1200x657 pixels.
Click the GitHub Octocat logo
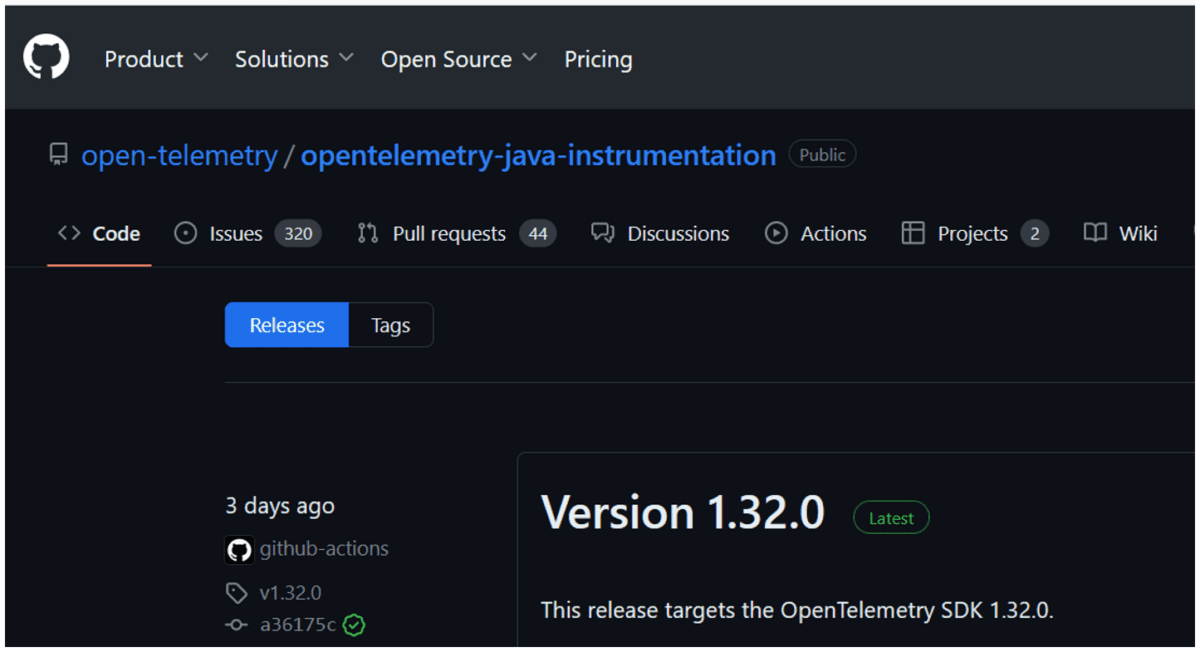pyautogui.click(x=46, y=58)
